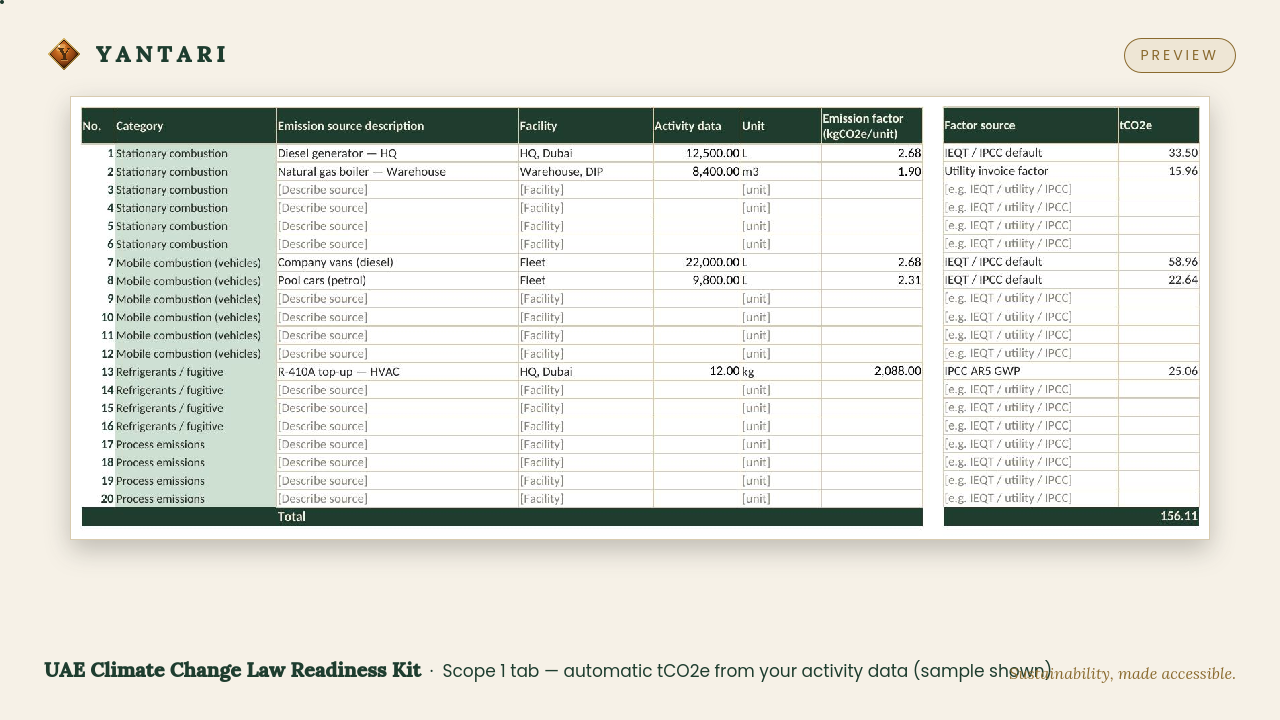Click the 'Sustainability, made accessible.' tagline

(1122, 674)
